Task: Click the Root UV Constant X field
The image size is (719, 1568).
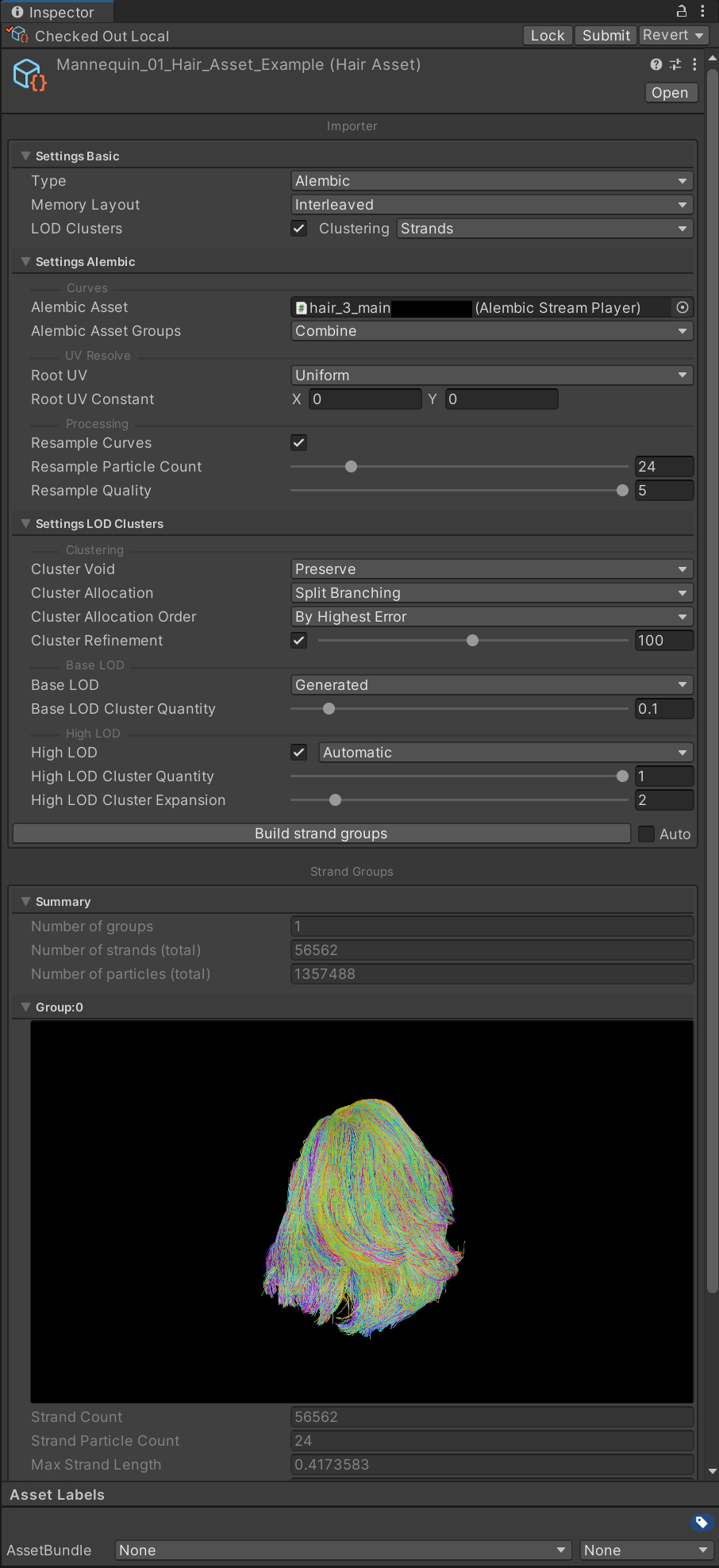Action: click(364, 399)
